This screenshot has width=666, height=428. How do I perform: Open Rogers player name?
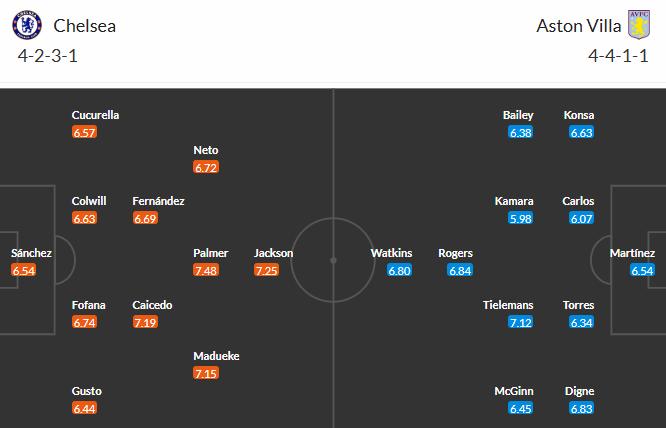(455, 253)
